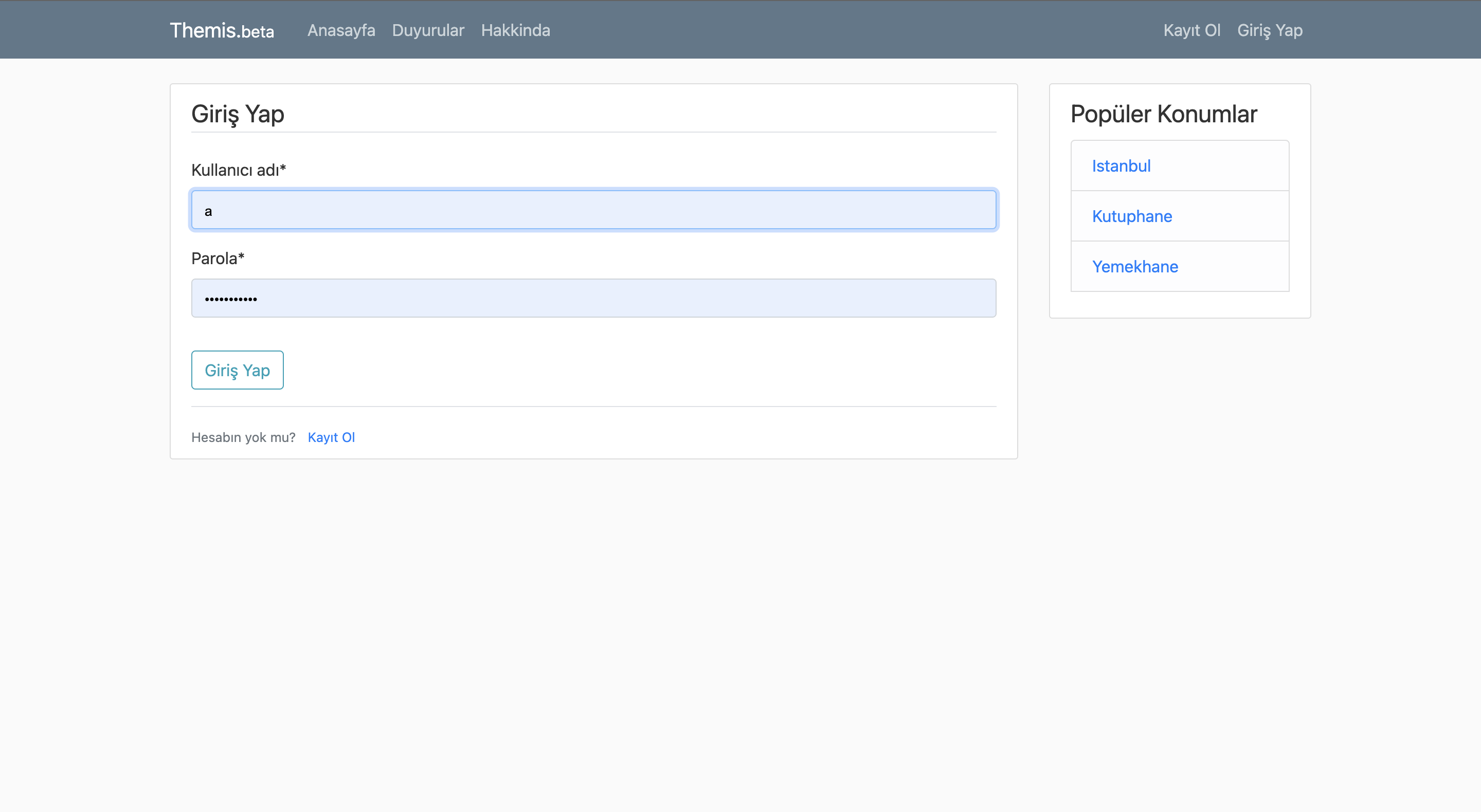Navigate to the Hakkinda page
1481x812 pixels.
coord(515,30)
